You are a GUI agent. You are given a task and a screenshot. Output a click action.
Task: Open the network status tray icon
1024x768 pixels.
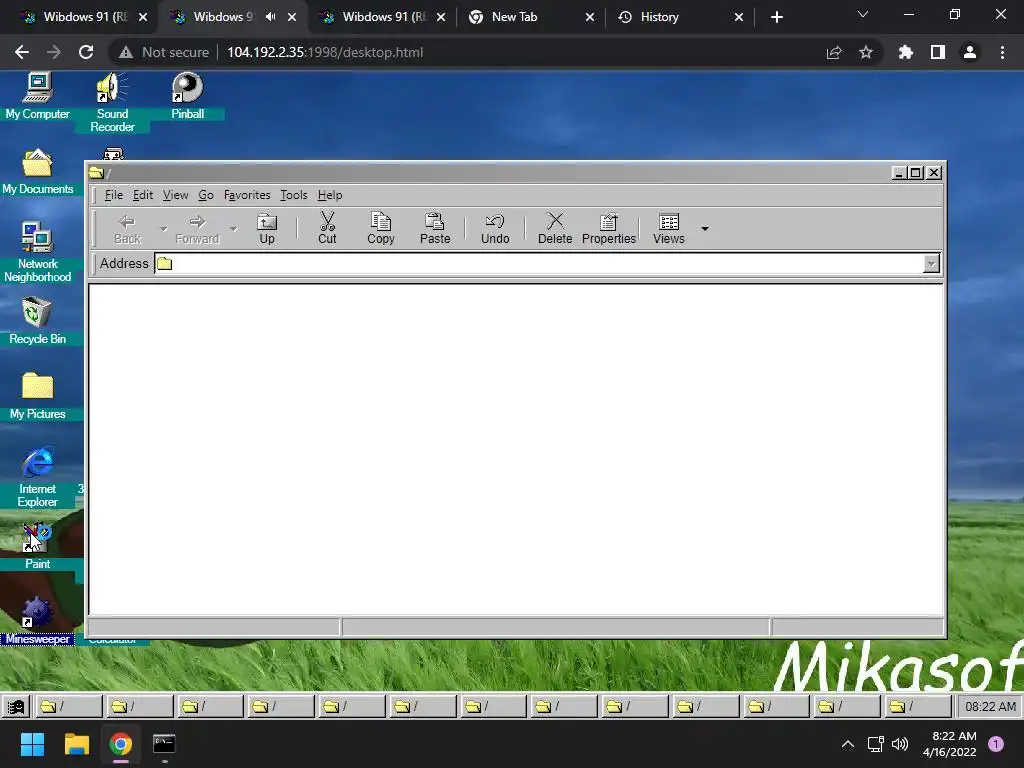click(x=875, y=744)
